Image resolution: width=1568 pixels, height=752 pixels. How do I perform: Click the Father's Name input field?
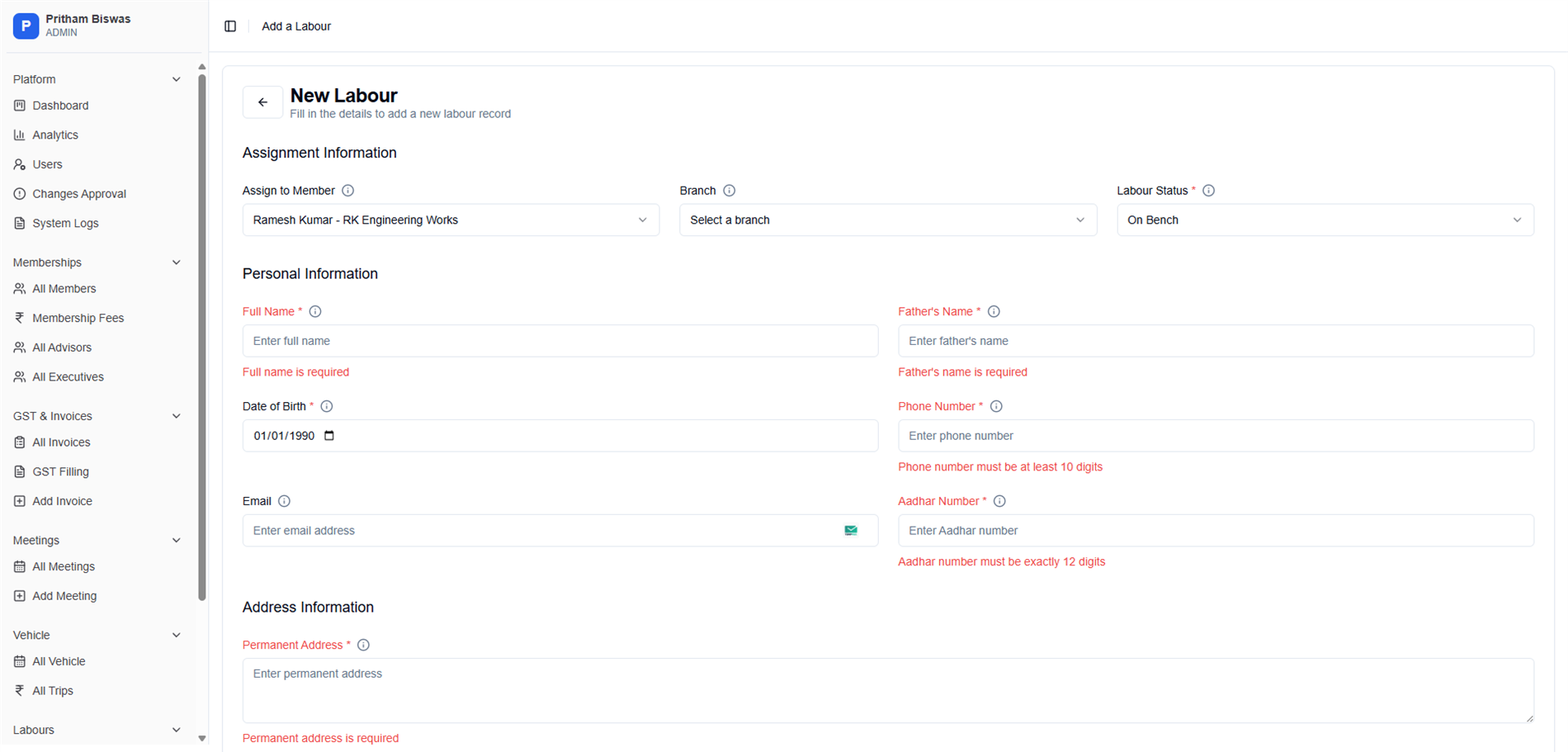(x=1216, y=341)
